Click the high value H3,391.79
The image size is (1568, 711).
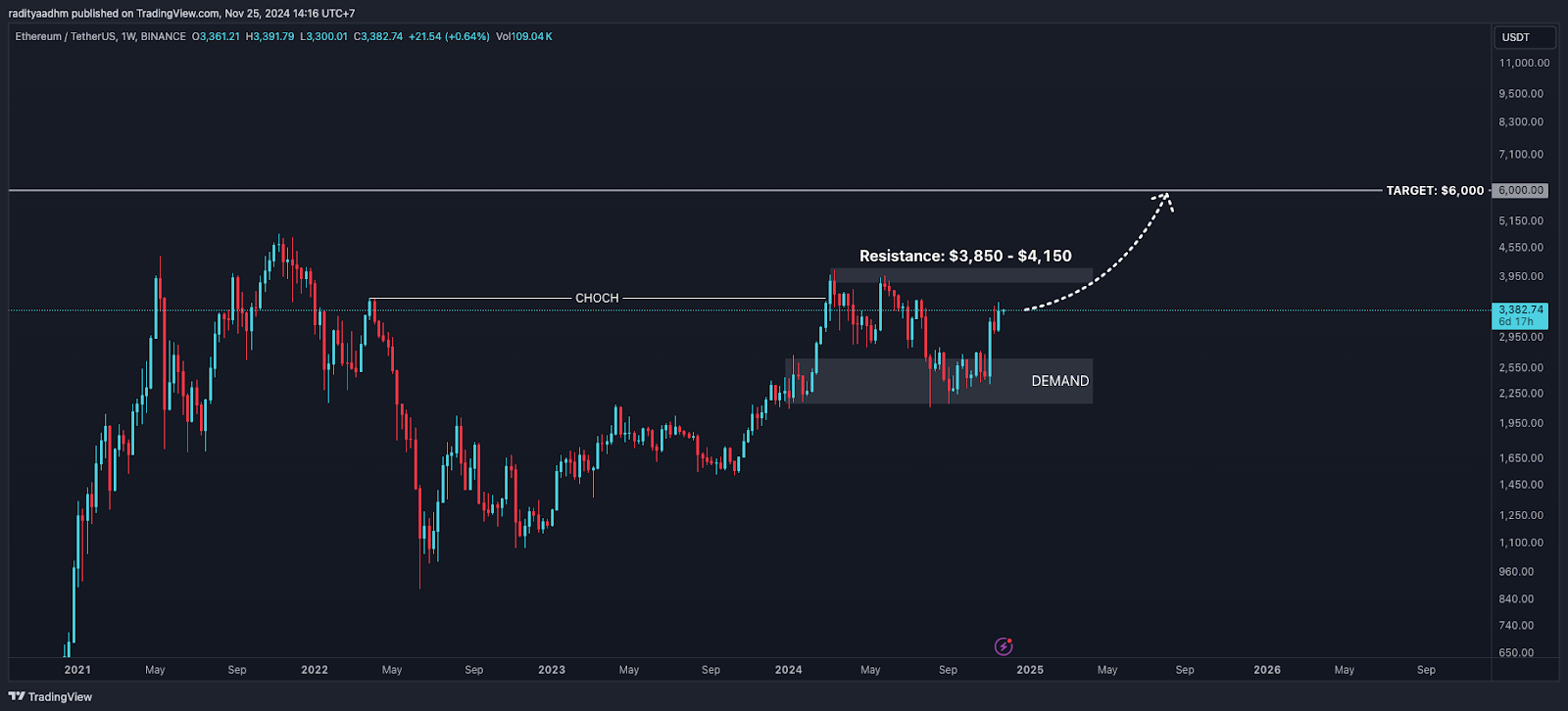[269, 36]
